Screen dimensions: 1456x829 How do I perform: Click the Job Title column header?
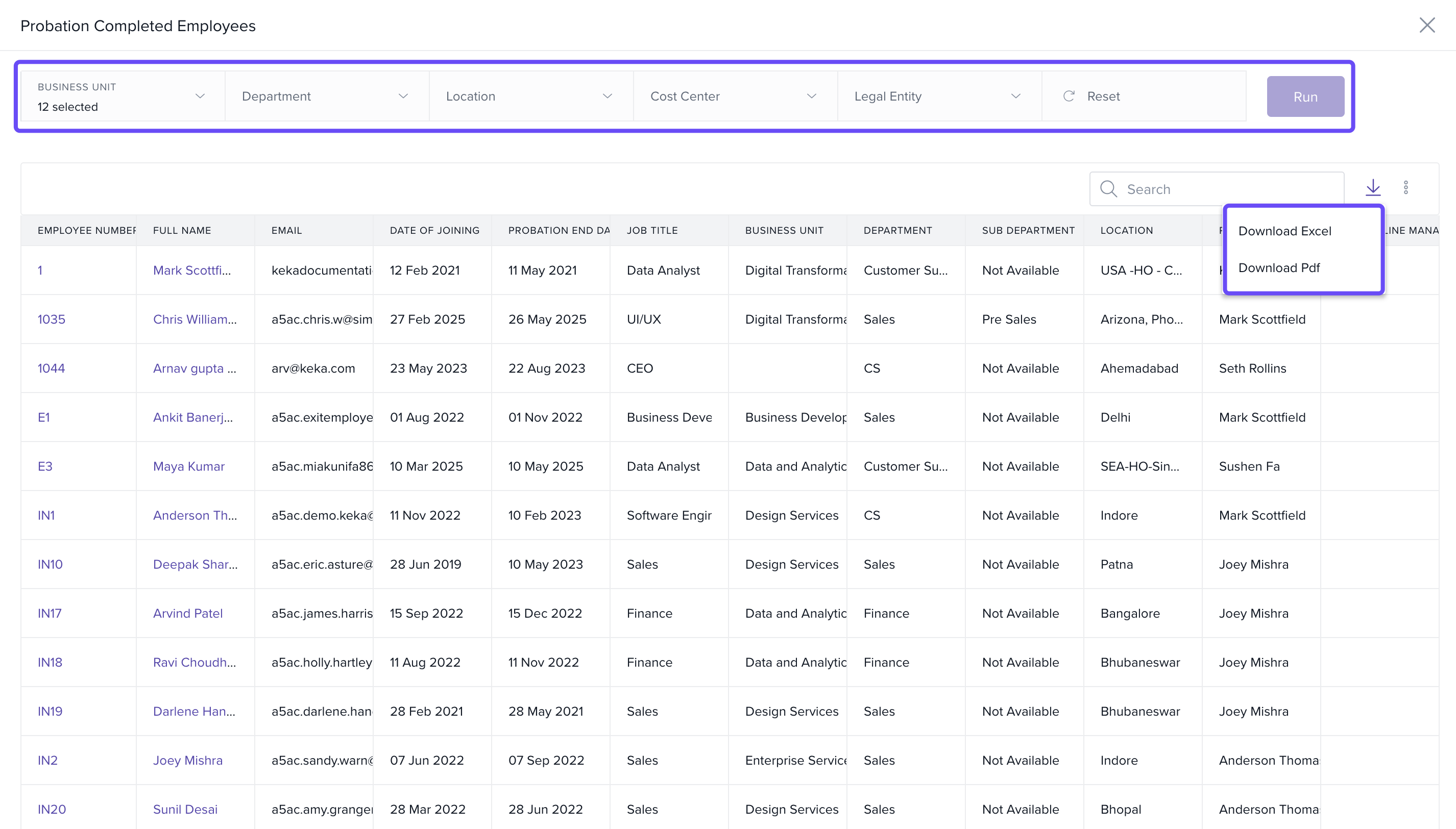pyautogui.click(x=651, y=231)
